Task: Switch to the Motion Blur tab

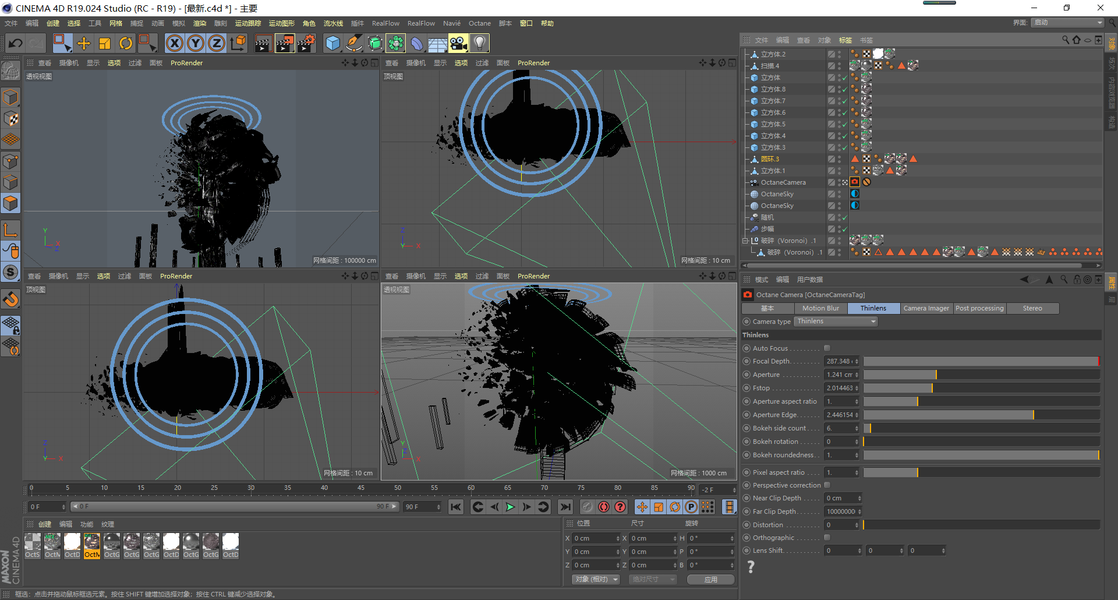Action: 821,308
